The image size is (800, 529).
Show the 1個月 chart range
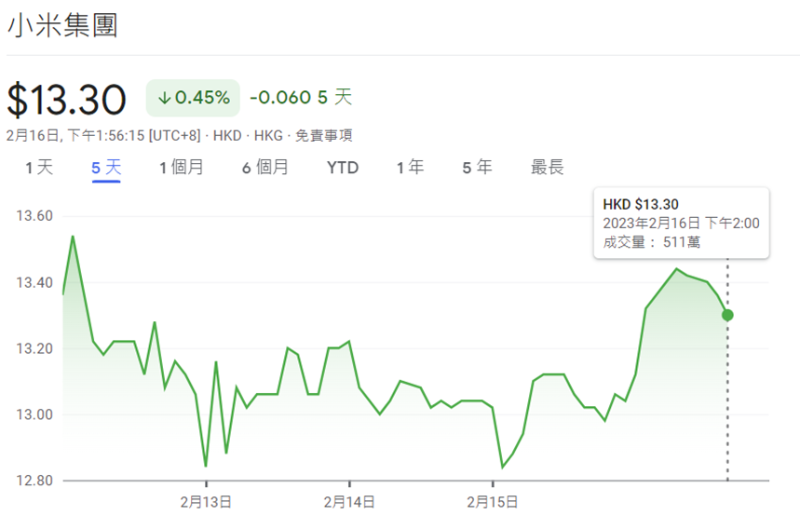(181, 168)
